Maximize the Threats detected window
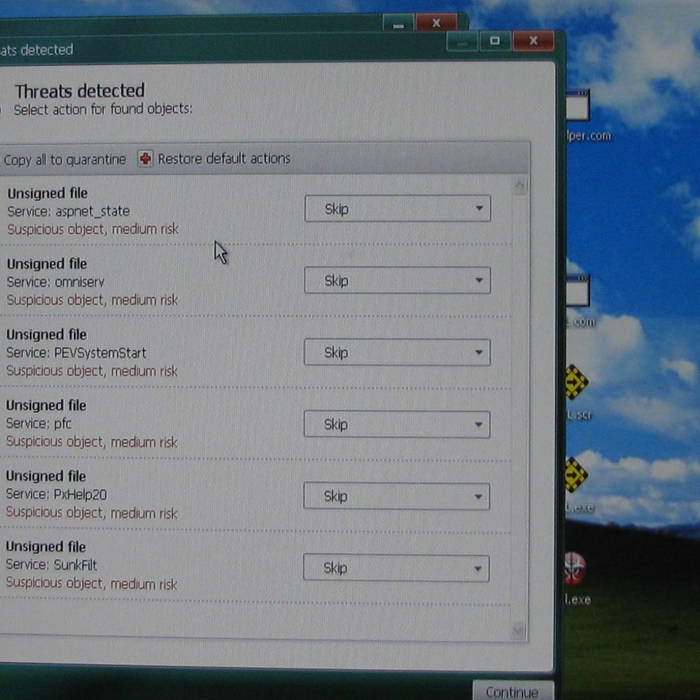Viewport: 700px width, 700px height. [495, 41]
